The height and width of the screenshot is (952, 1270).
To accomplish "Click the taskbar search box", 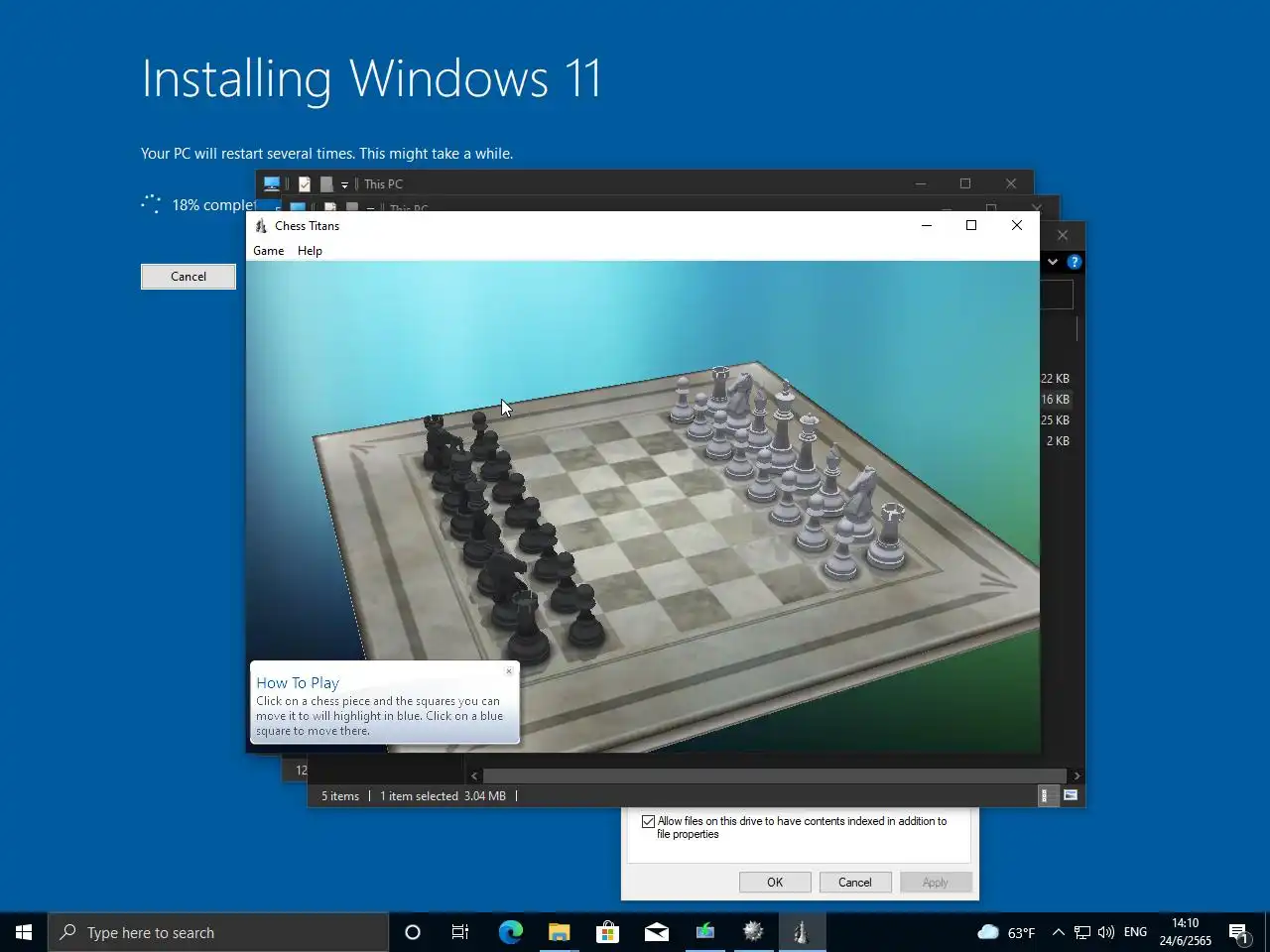I will [218, 932].
